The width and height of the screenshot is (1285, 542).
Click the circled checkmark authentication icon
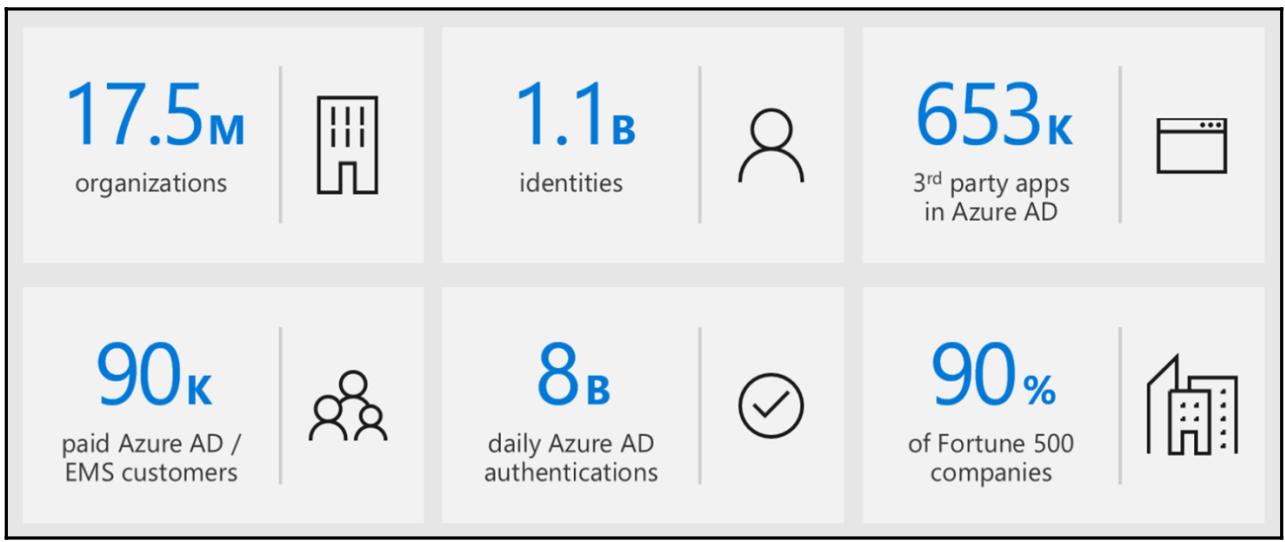[x=770, y=405]
